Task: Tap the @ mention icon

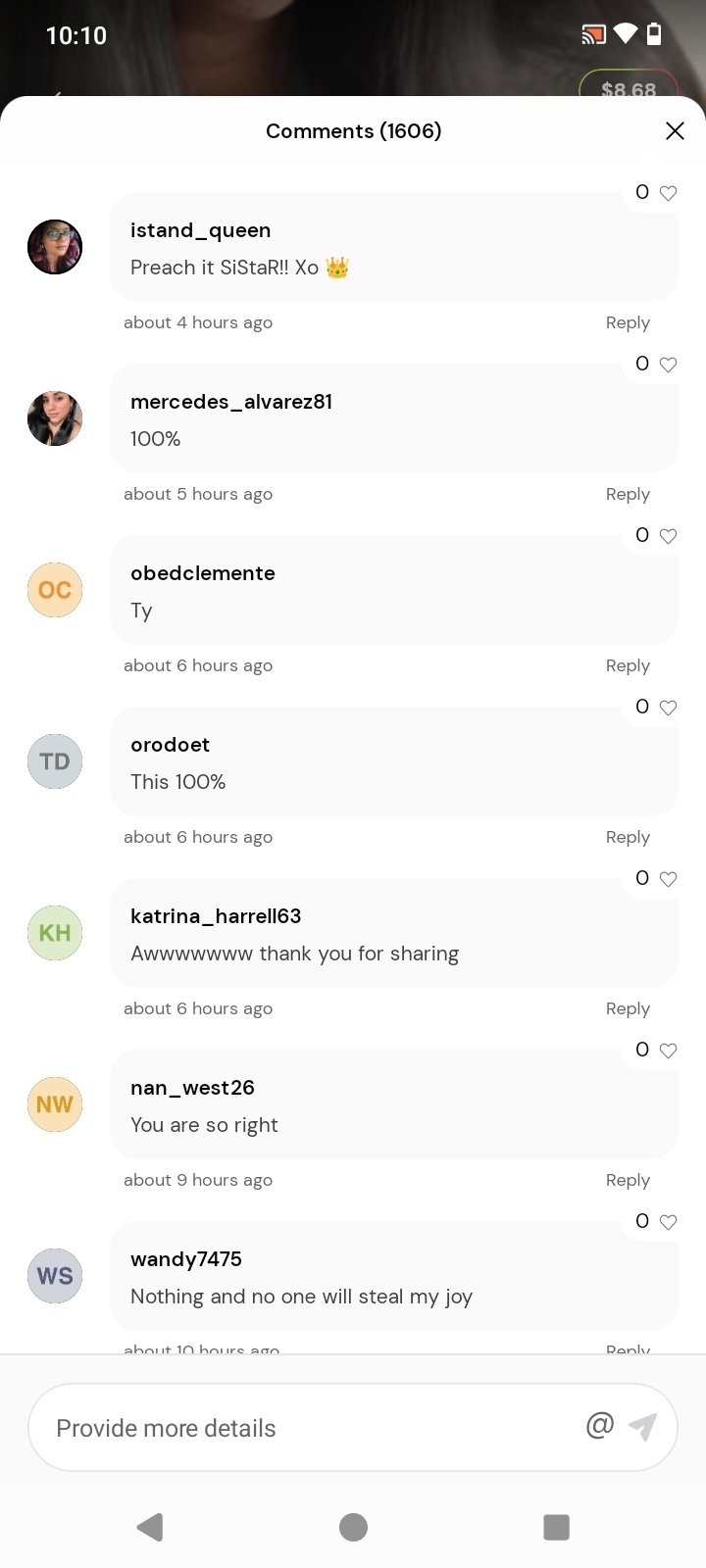Action: click(x=599, y=1425)
